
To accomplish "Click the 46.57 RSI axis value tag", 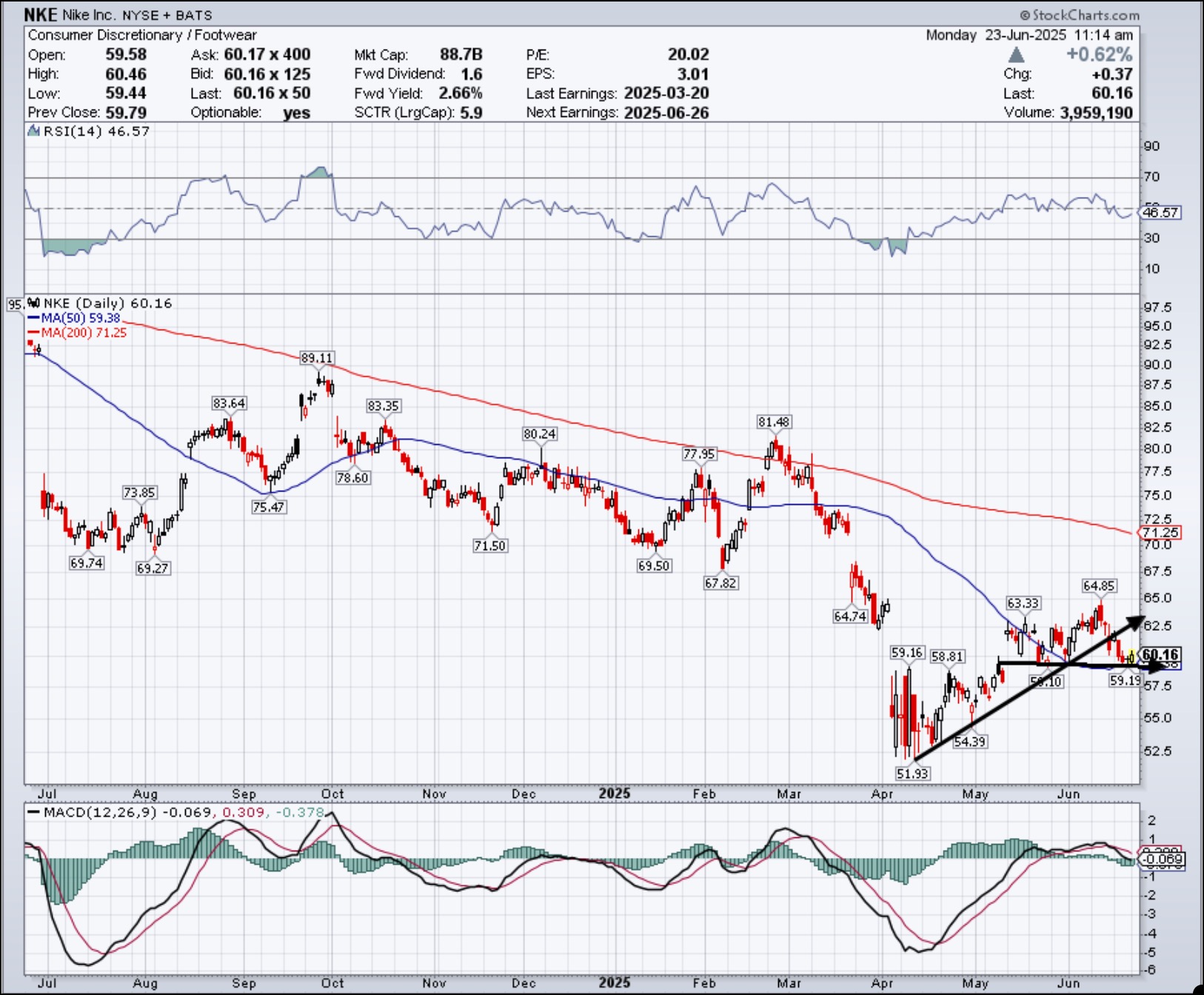I will click(x=1160, y=212).
